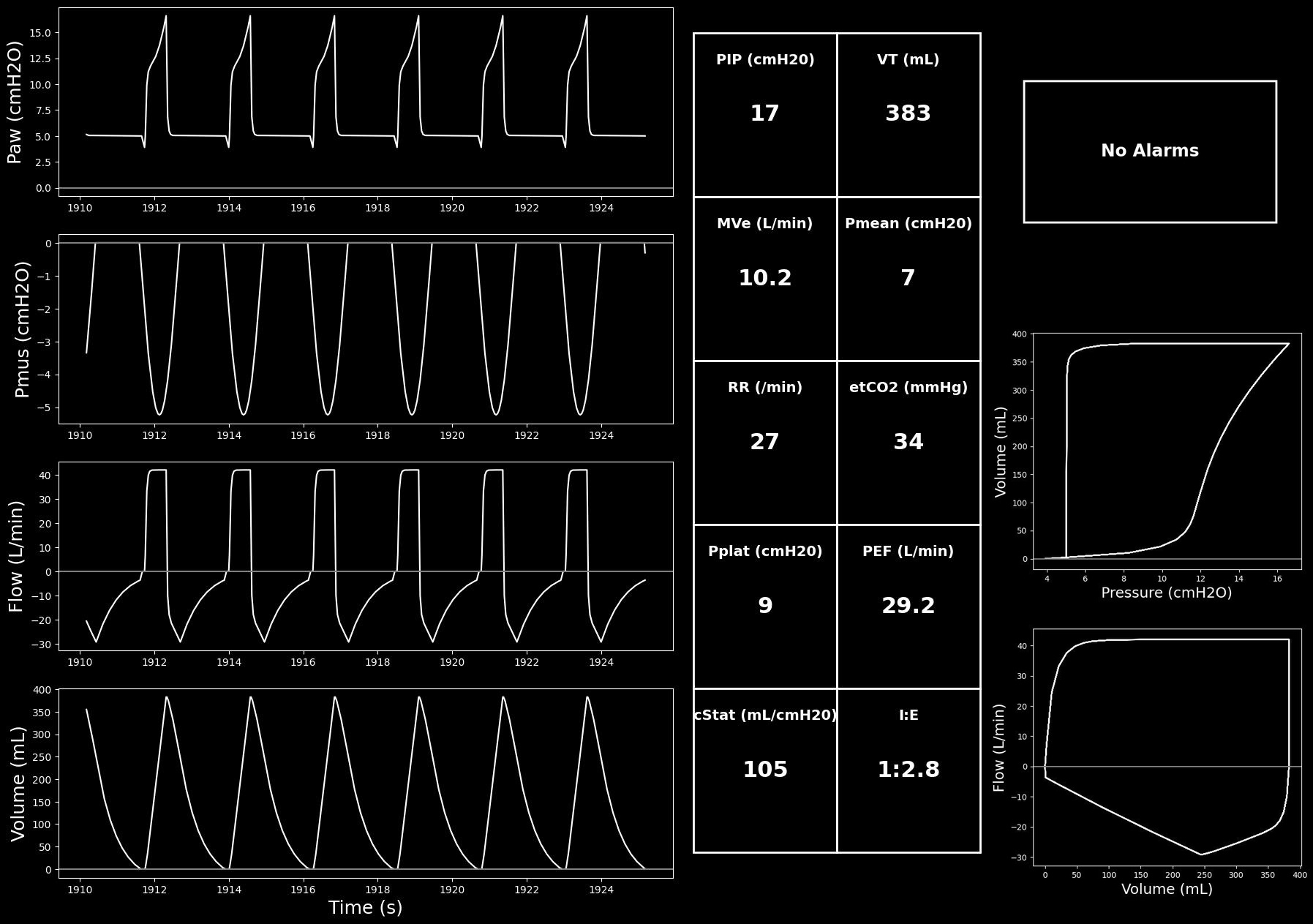
Task: Select the PEF (L/min) tile
Action: (x=908, y=606)
